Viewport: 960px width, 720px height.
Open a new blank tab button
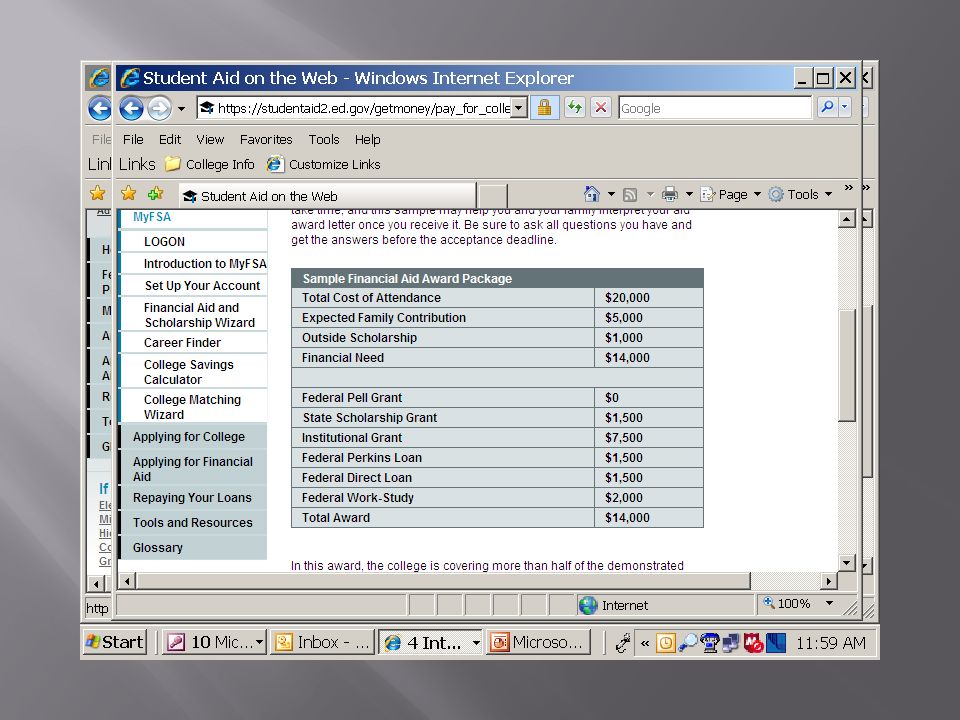pos(492,196)
